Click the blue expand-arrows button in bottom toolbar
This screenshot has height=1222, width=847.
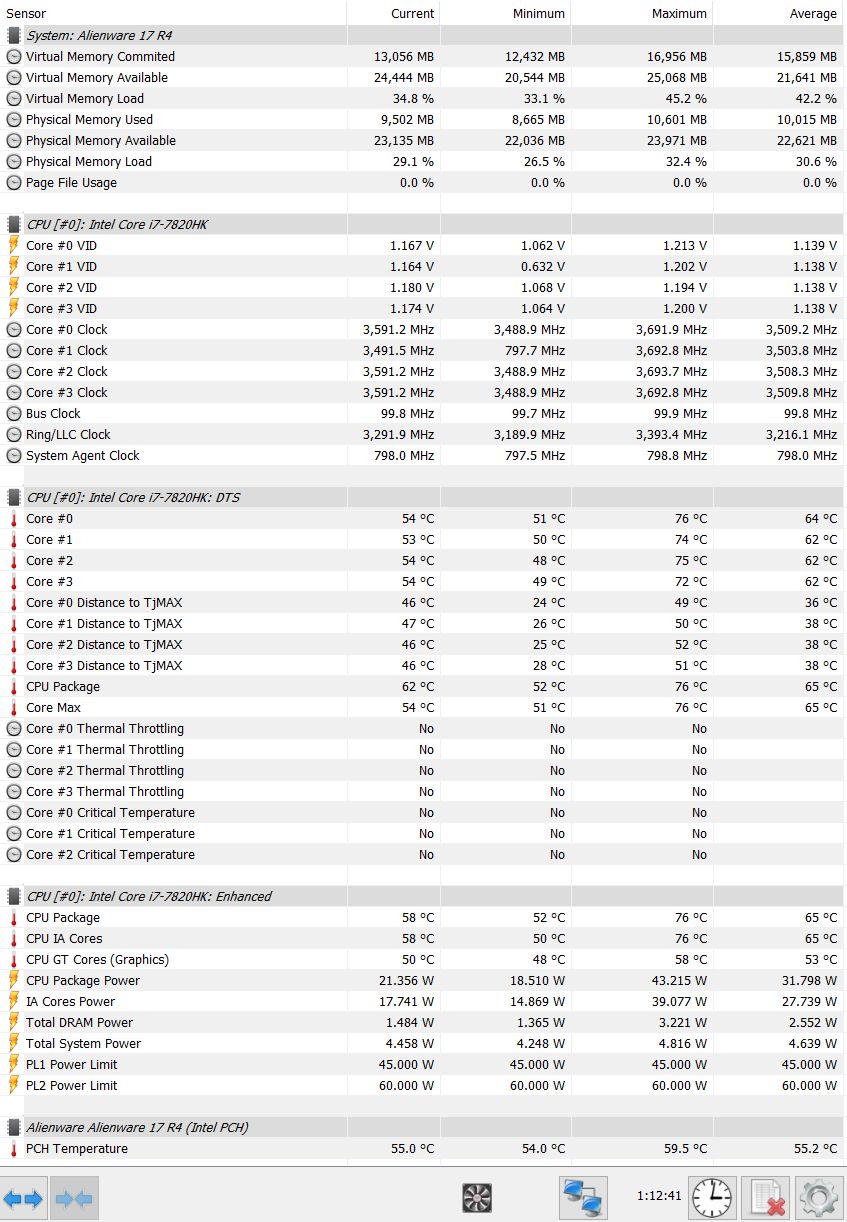(x=24, y=1197)
